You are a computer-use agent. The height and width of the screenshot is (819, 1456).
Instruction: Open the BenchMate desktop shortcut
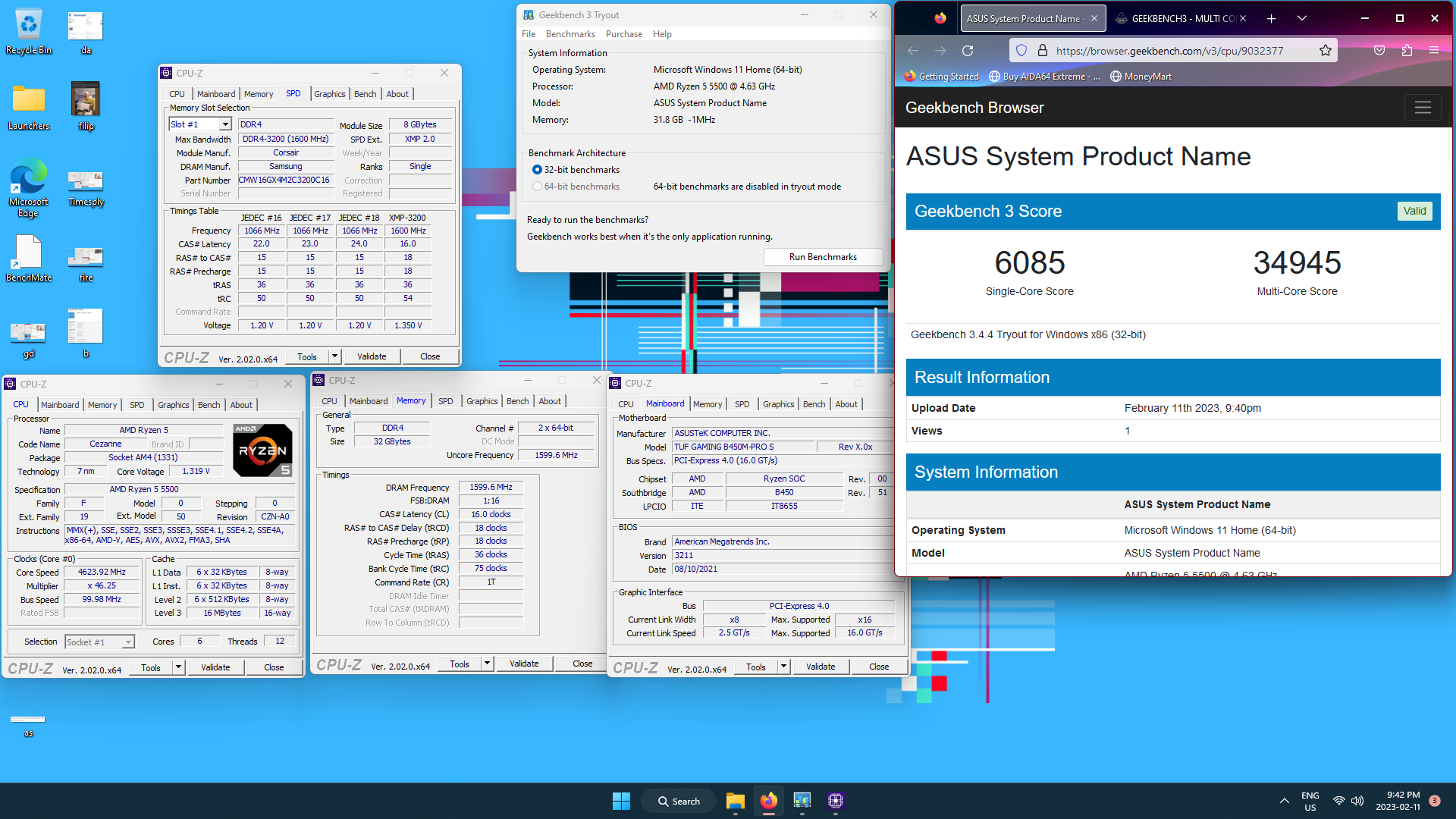click(x=29, y=259)
